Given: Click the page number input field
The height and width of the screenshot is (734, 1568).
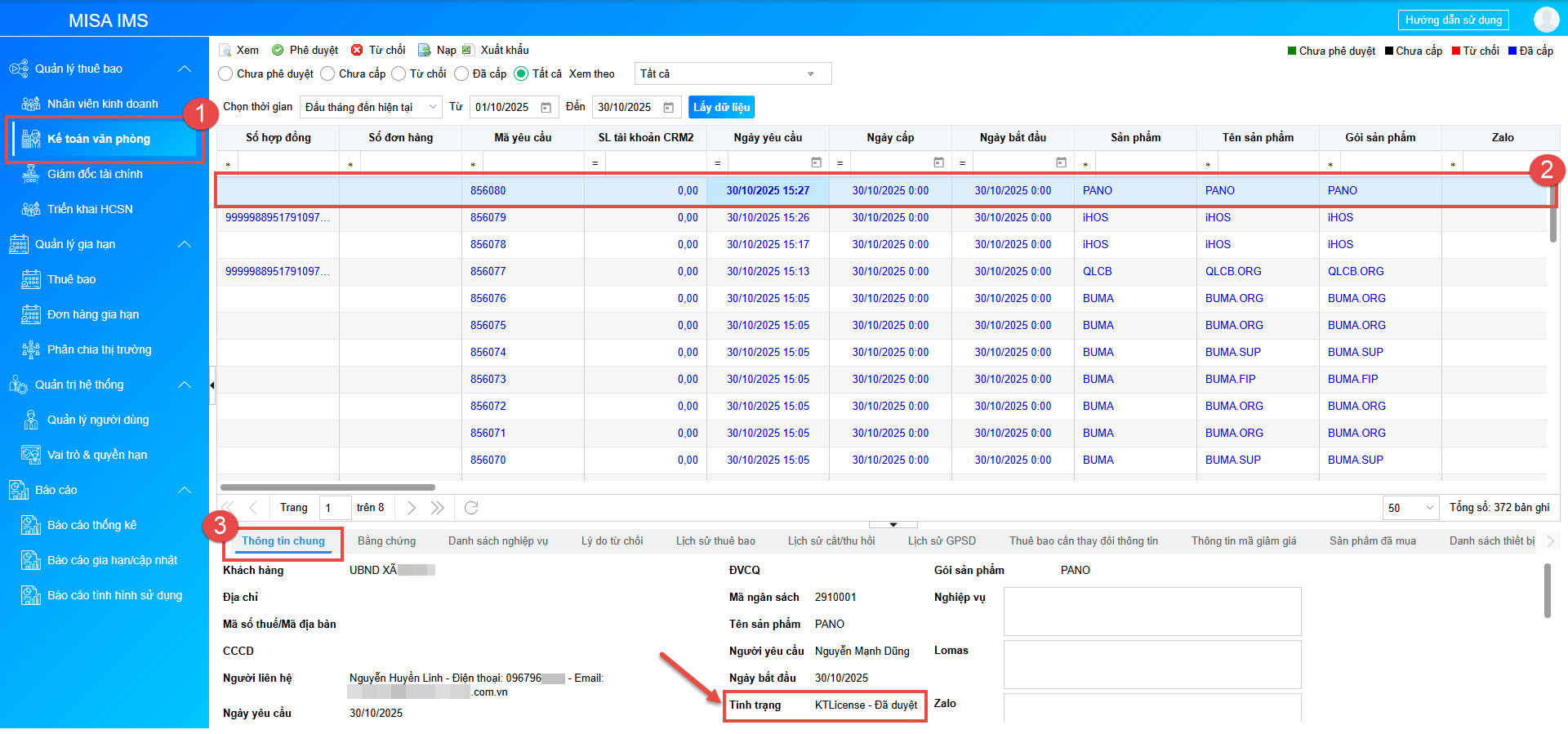Looking at the screenshot, I should click(x=335, y=508).
